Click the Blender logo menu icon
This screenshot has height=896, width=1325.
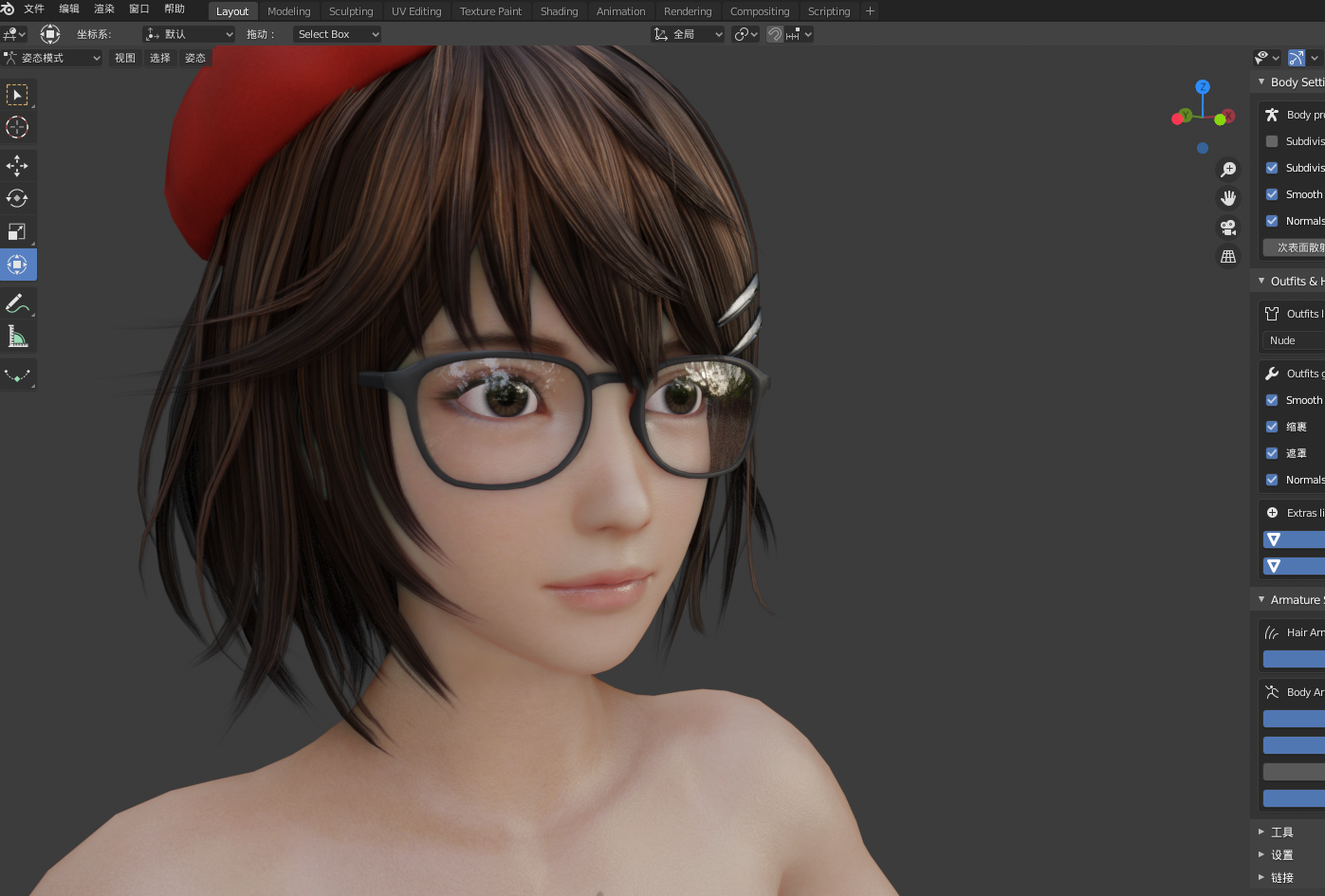(x=8, y=9)
